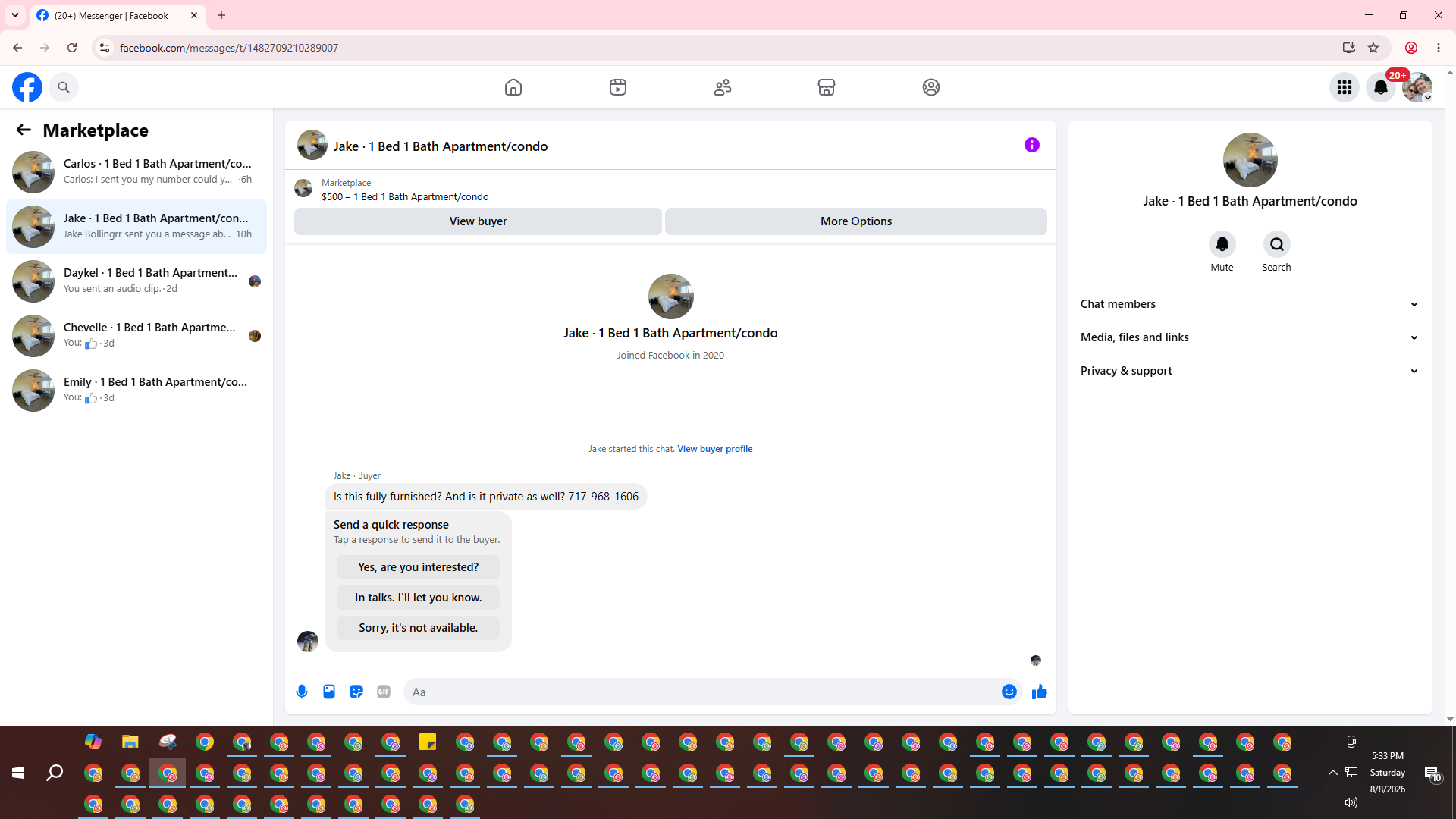Open Daykel's apartment conversation
The height and width of the screenshot is (819, 1456).
(x=136, y=281)
